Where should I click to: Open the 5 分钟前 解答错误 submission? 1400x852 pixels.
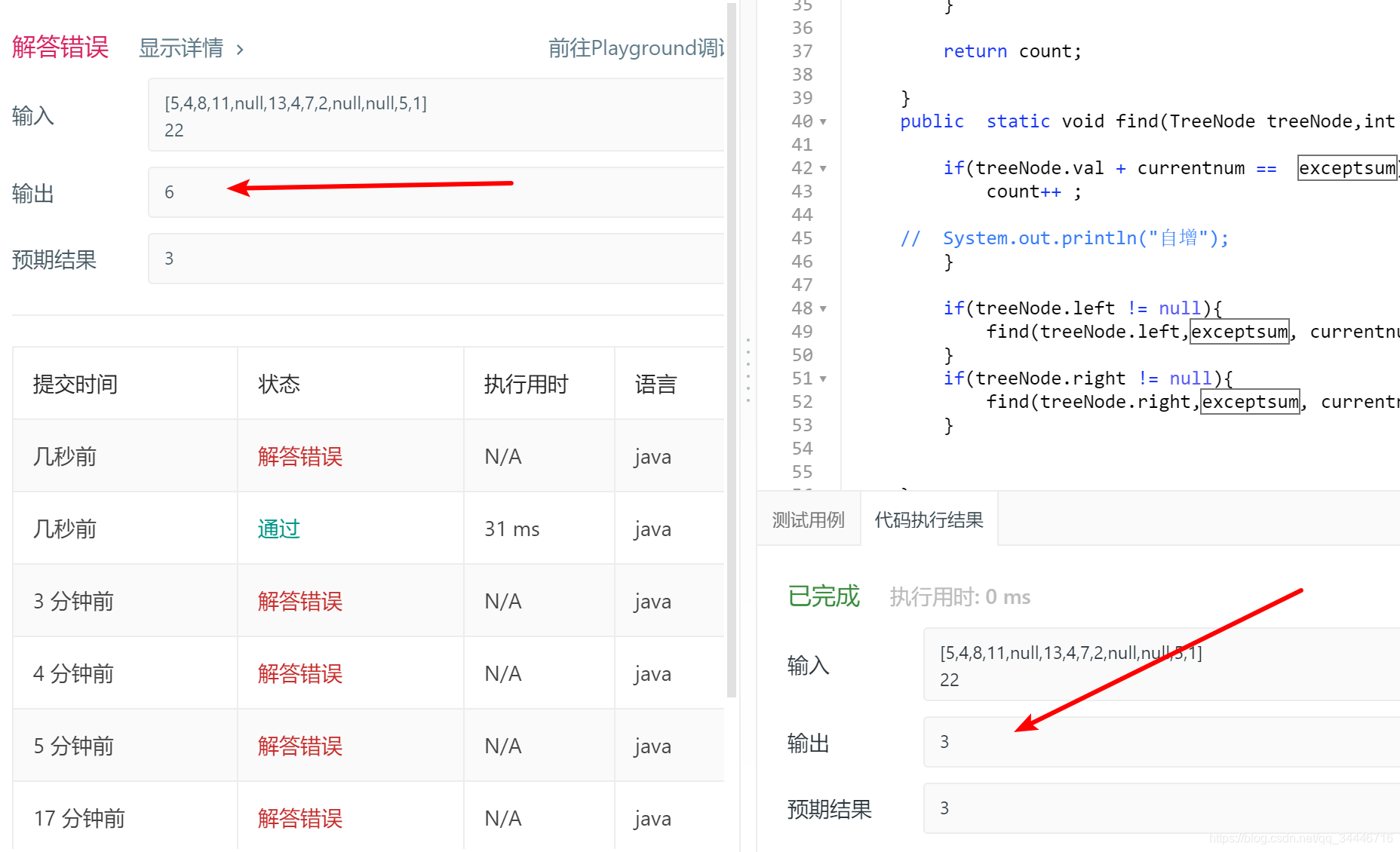[x=300, y=746]
